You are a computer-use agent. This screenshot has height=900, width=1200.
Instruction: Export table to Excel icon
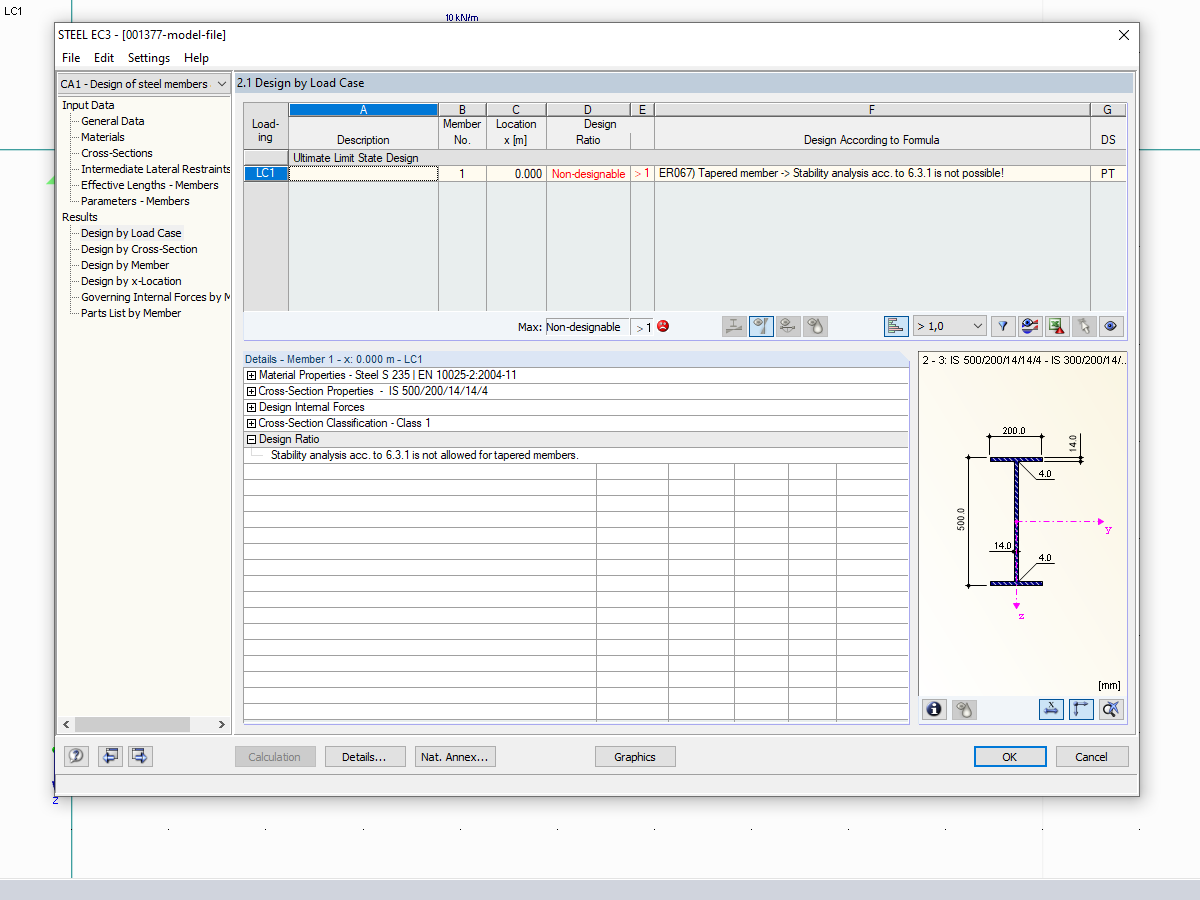1057,326
